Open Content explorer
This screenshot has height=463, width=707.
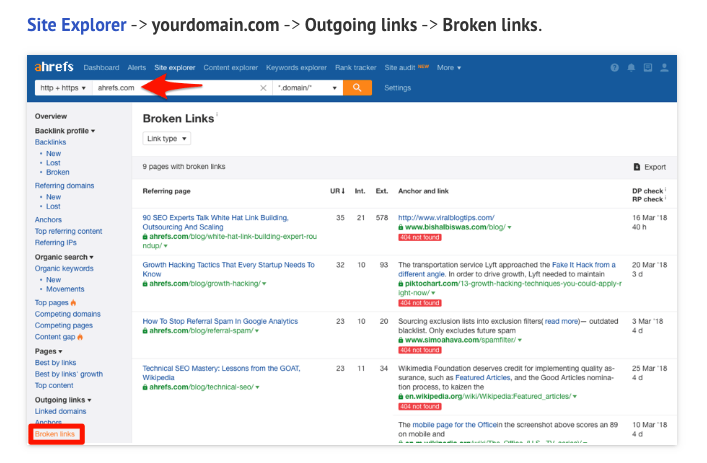coord(231,68)
